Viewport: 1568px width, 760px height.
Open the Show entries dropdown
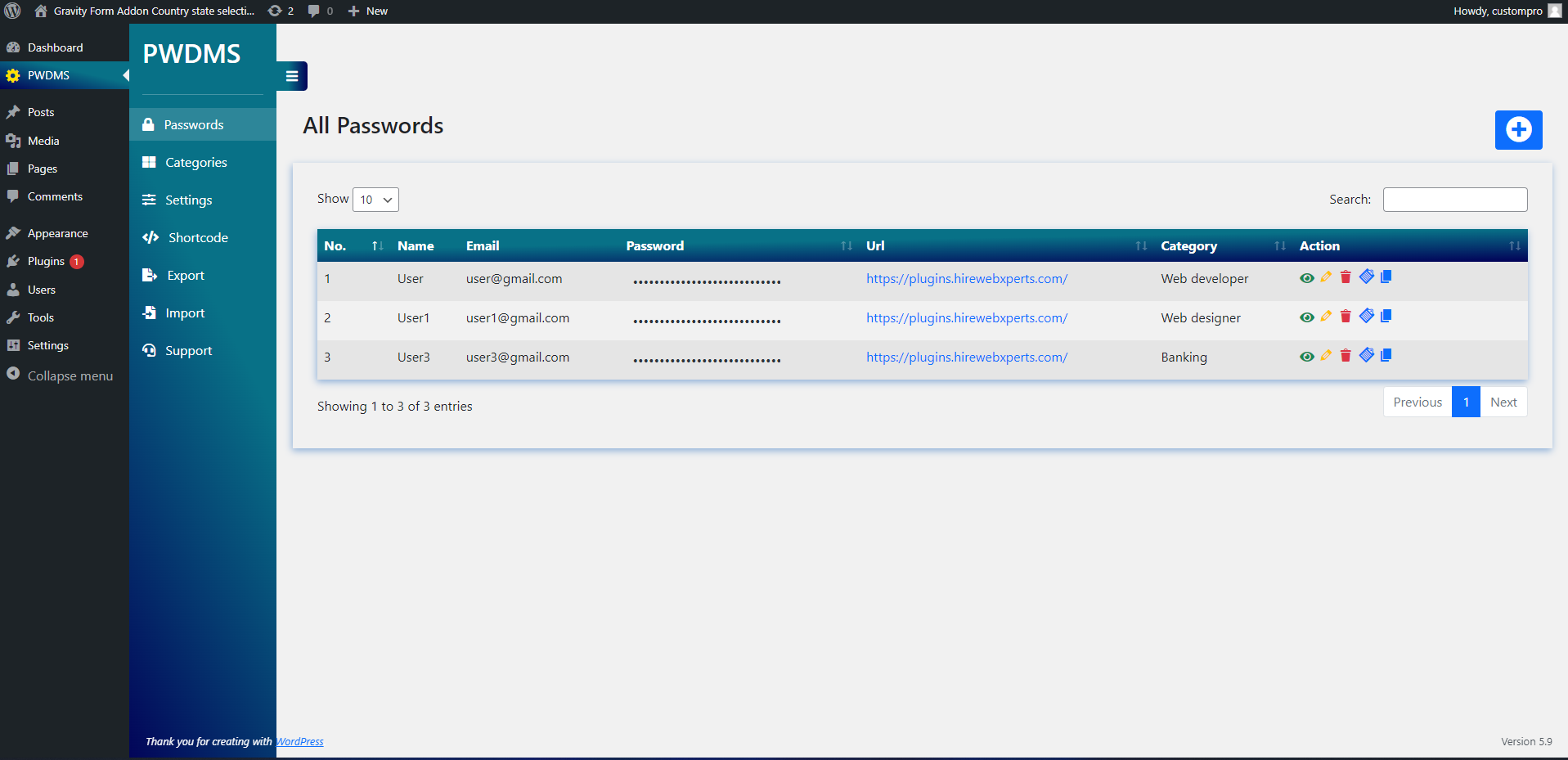375,200
